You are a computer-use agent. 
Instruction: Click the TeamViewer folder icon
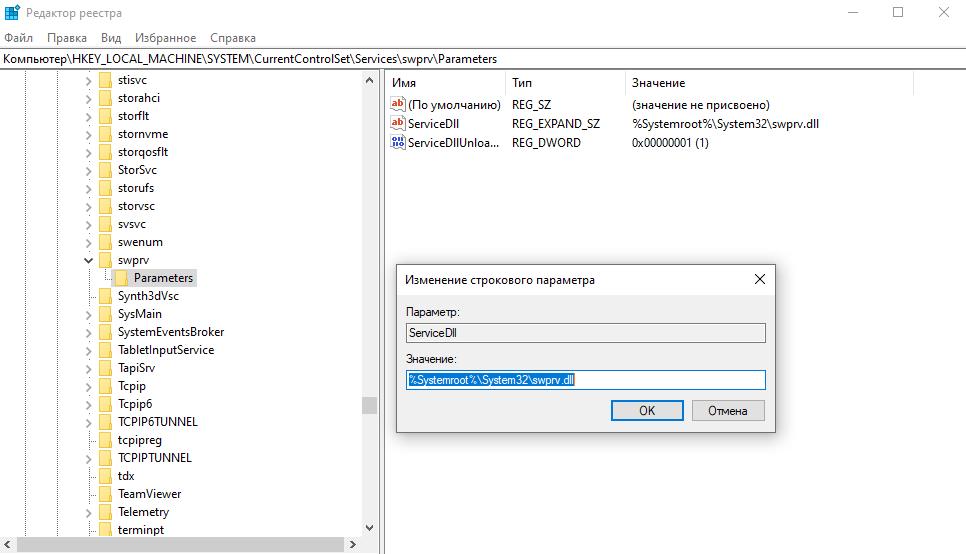[x=105, y=494]
